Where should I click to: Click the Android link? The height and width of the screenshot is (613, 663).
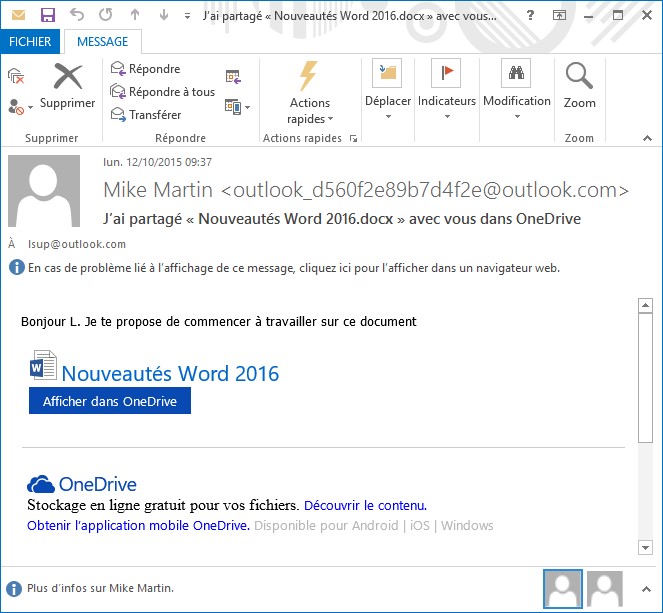click(x=375, y=525)
